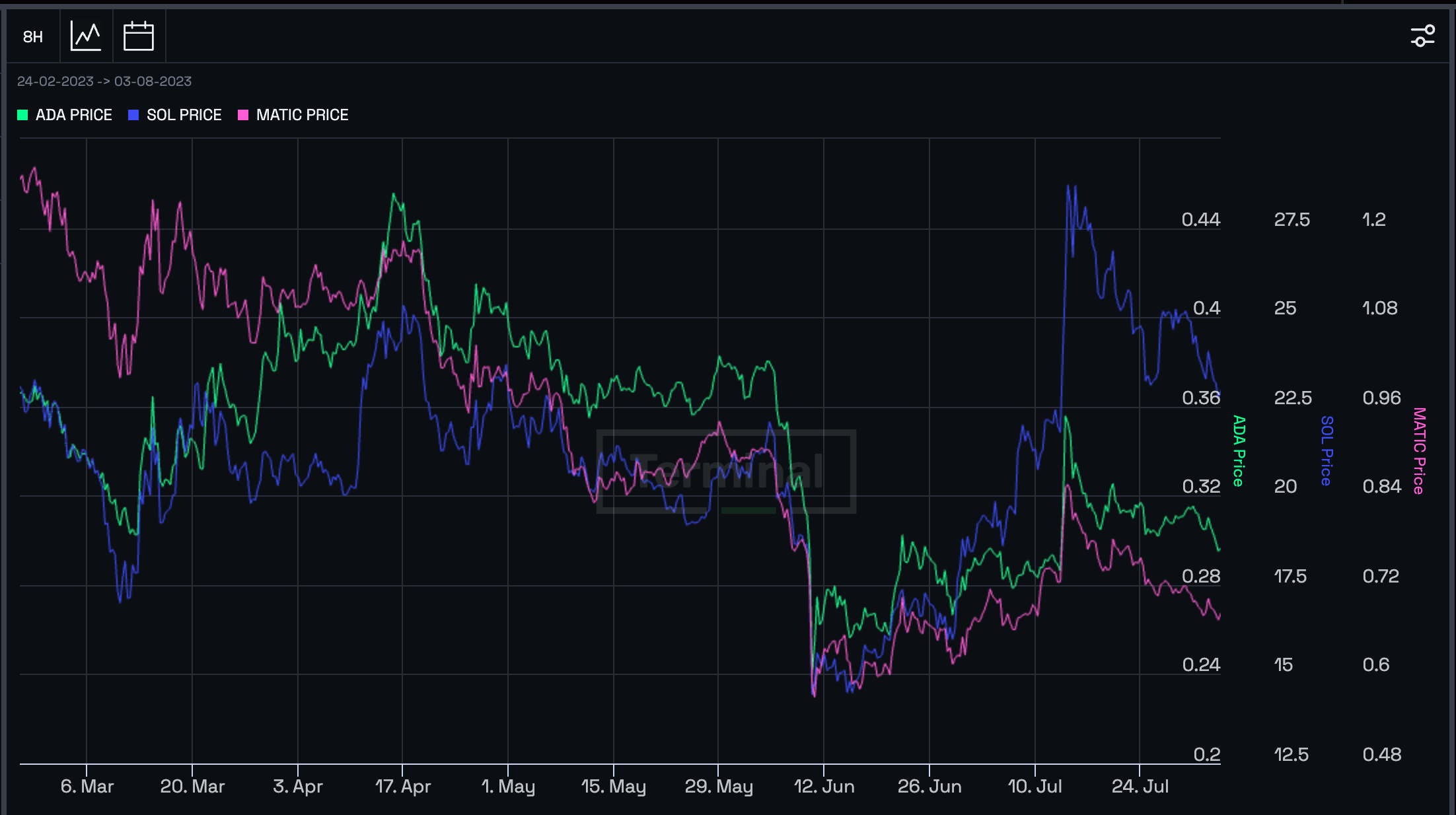The width and height of the screenshot is (1456, 815).
Task: Click ADA axis value 0.28
Action: [1201, 577]
